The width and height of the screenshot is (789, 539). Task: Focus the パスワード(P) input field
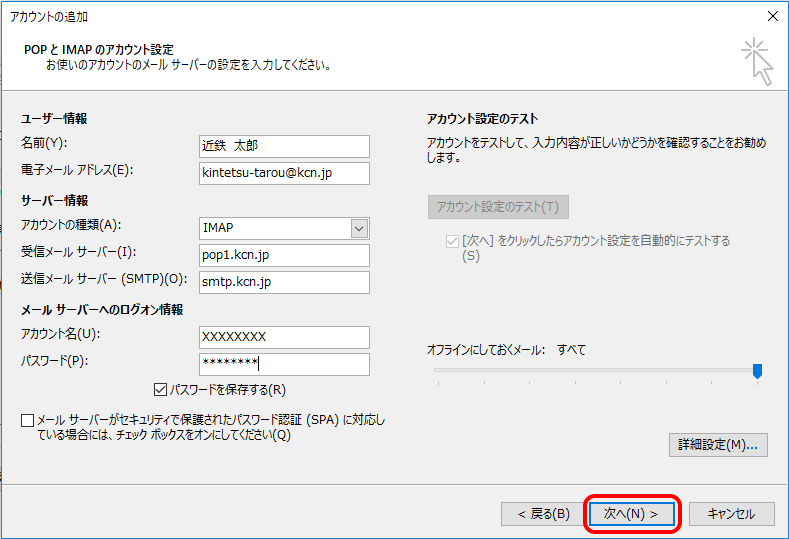(x=284, y=364)
